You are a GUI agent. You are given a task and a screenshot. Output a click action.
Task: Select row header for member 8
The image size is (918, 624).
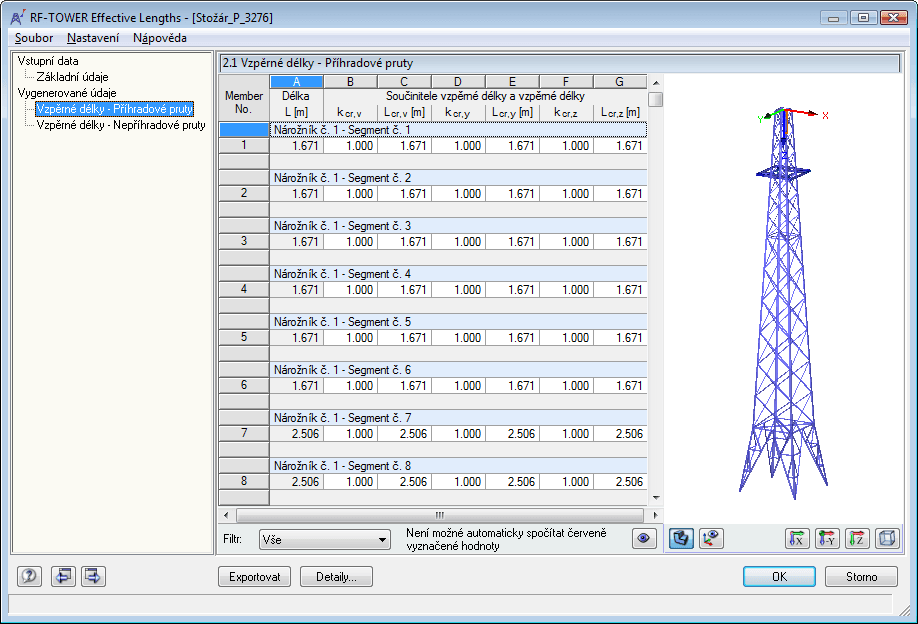(244, 481)
